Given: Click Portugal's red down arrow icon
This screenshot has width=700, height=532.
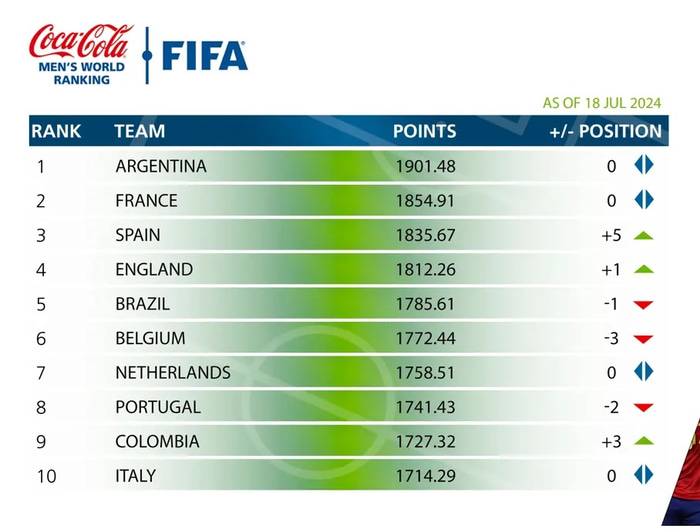Looking at the screenshot, I should pos(643,408).
